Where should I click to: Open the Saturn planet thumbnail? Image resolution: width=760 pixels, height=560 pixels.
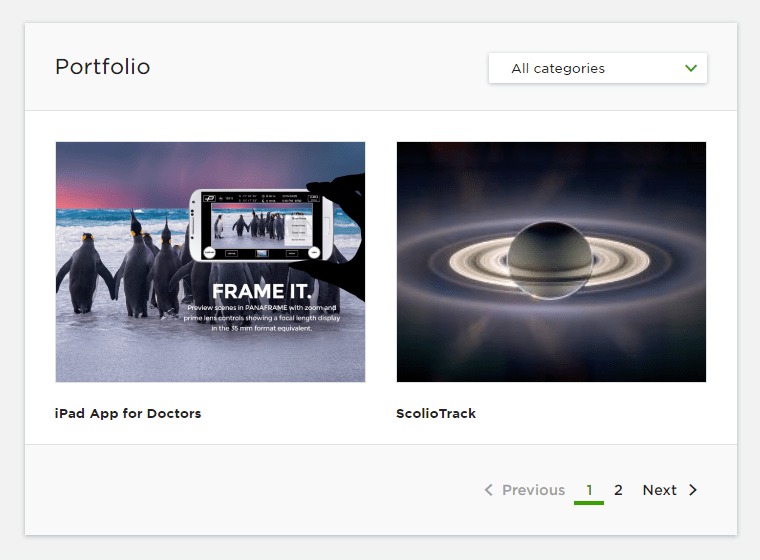[551, 262]
